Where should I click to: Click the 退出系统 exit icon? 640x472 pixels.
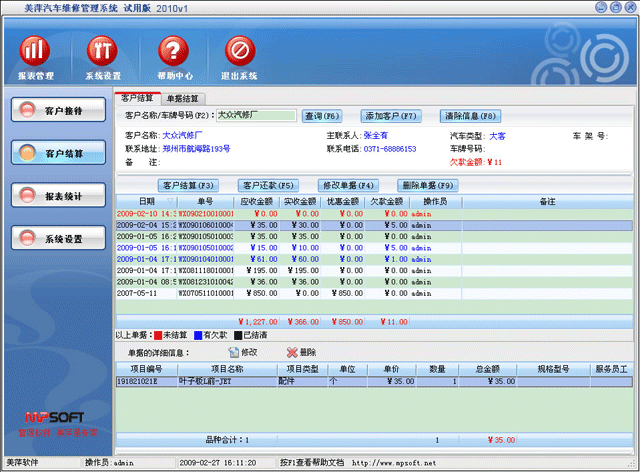tap(240, 50)
